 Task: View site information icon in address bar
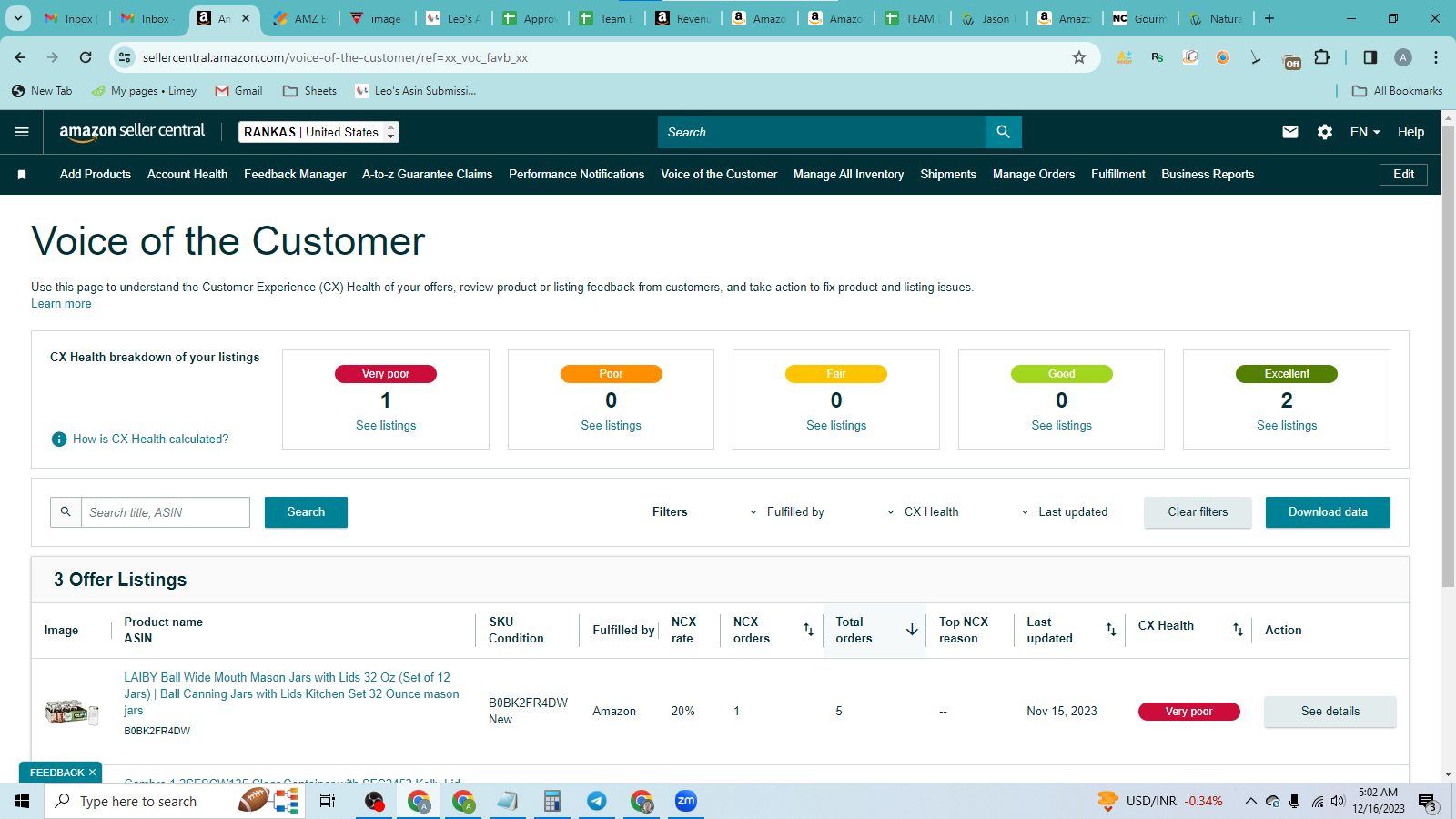[125, 57]
